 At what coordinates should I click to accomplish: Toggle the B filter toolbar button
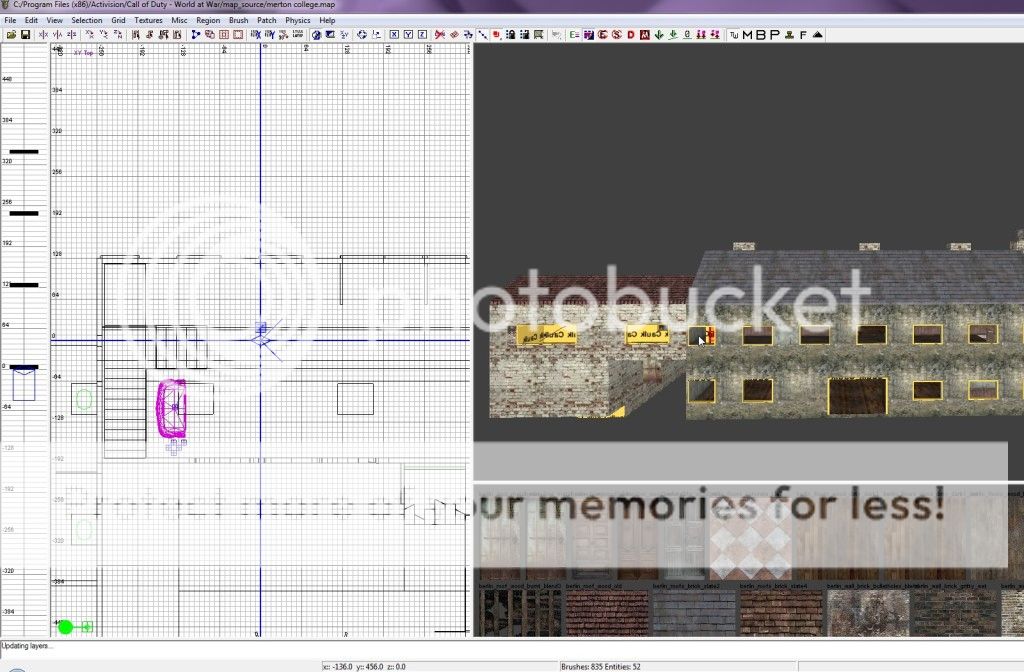pyautogui.click(x=761, y=35)
